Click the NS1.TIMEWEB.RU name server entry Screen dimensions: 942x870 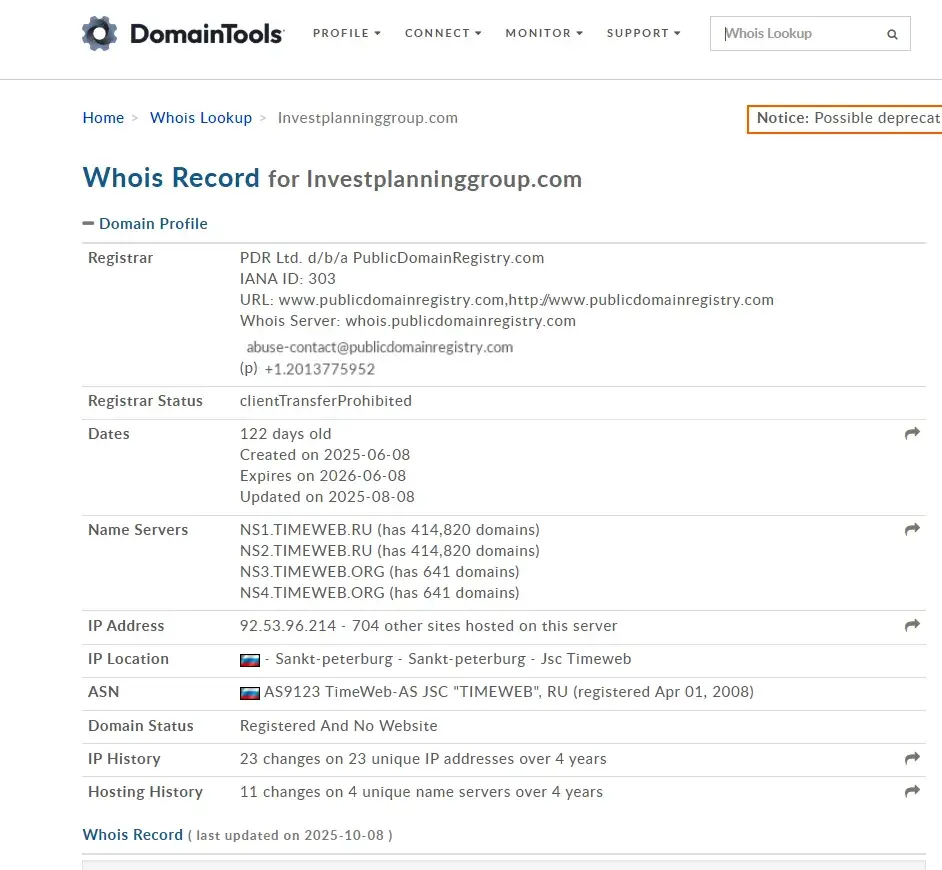point(390,530)
